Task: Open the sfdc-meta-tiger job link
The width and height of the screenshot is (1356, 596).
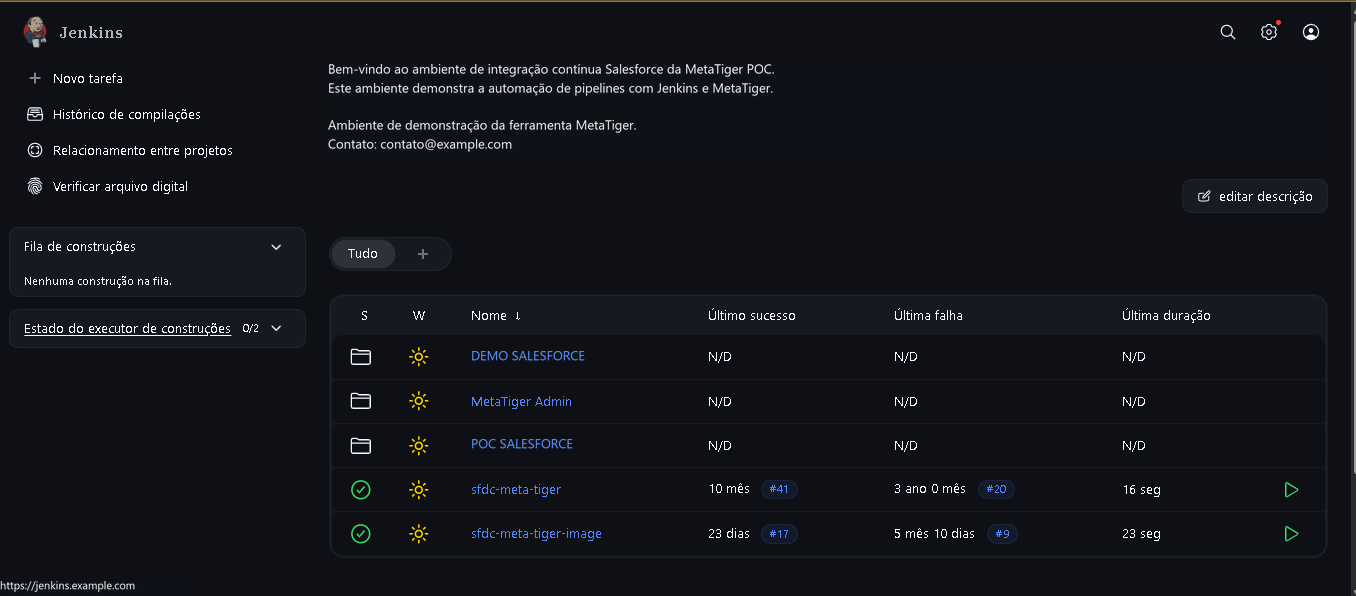Action: pyautogui.click(x=516, y=490)
